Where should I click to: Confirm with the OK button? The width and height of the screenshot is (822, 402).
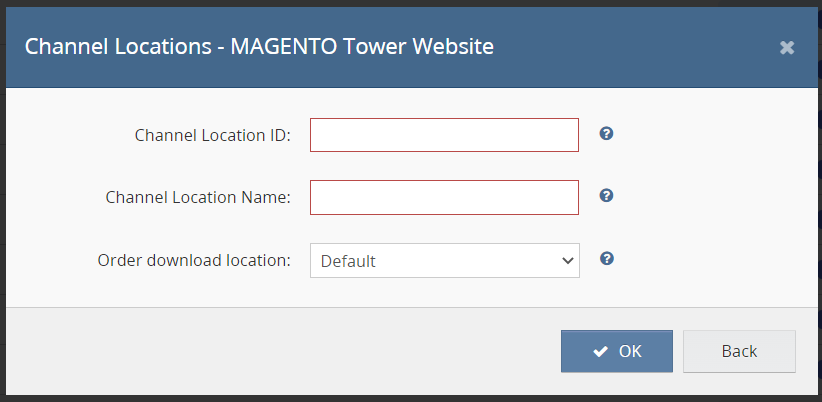click(x=616, y=351)
